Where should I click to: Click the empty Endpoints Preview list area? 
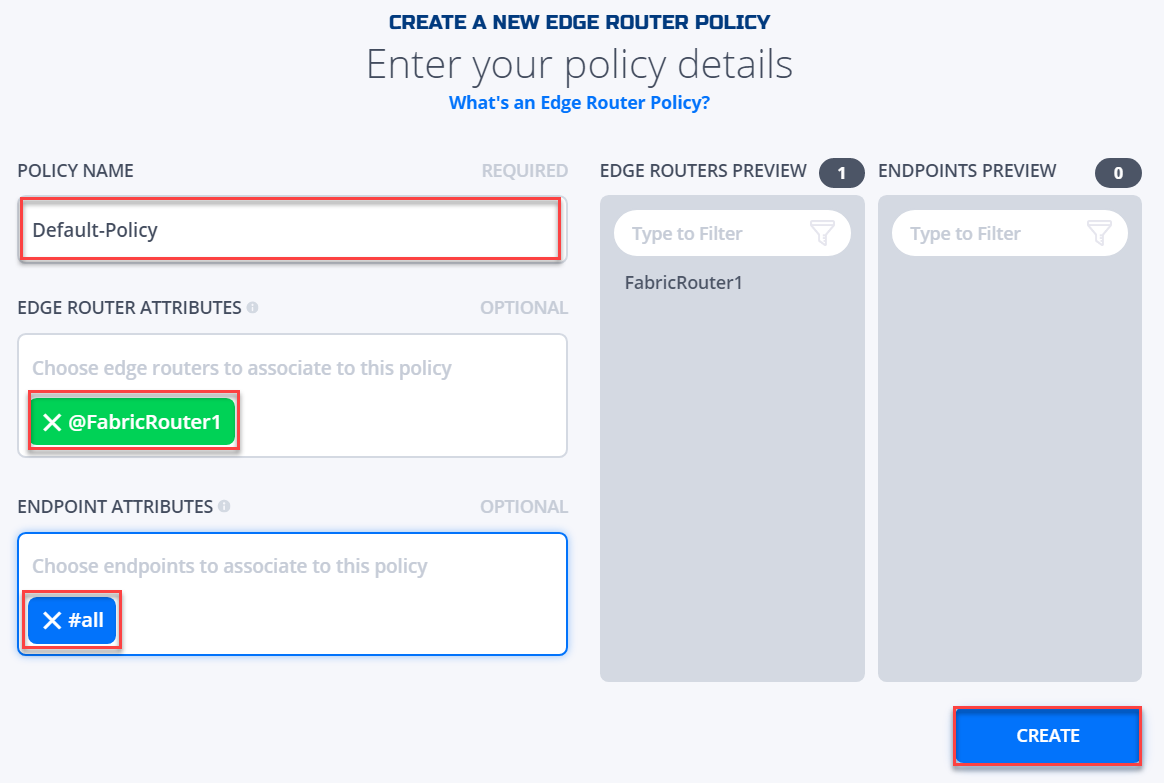(1010, 468)
